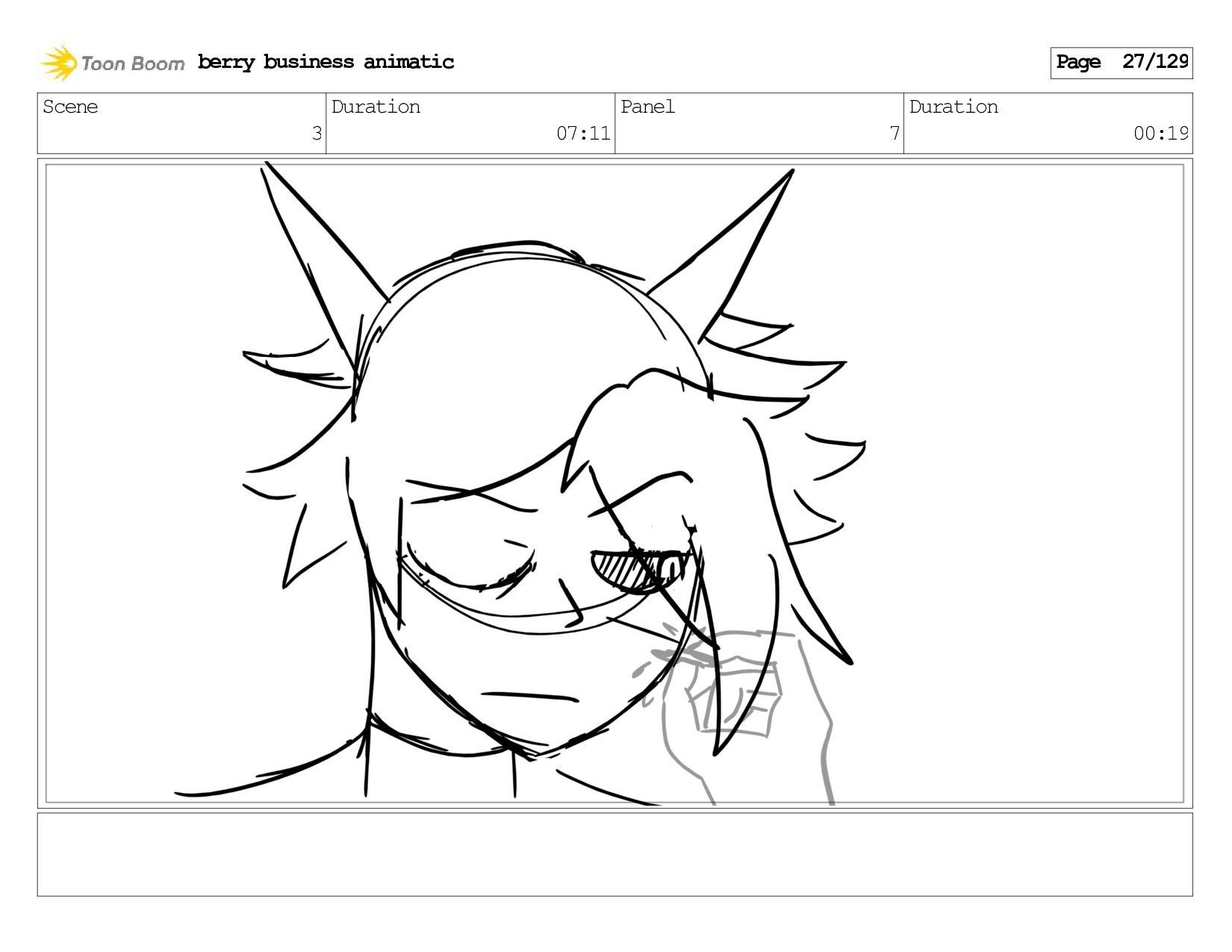
Task: Click the empty notes box below the panel
Action: point(615,854)
